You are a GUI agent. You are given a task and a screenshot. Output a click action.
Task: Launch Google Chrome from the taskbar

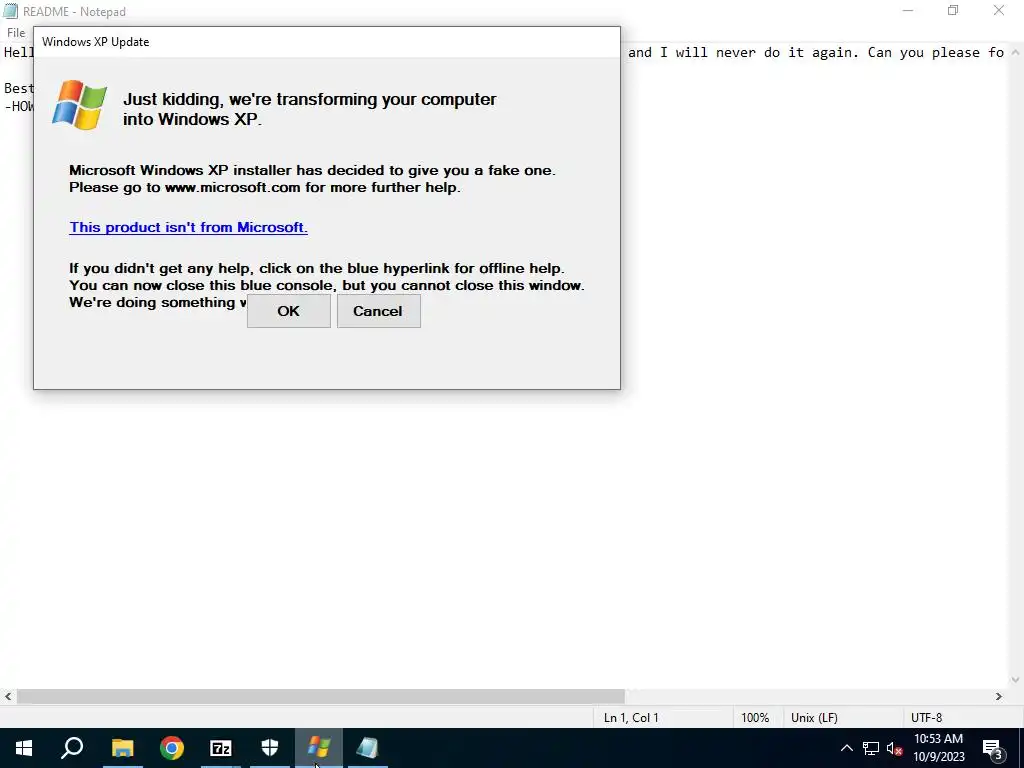coord(172,748)
